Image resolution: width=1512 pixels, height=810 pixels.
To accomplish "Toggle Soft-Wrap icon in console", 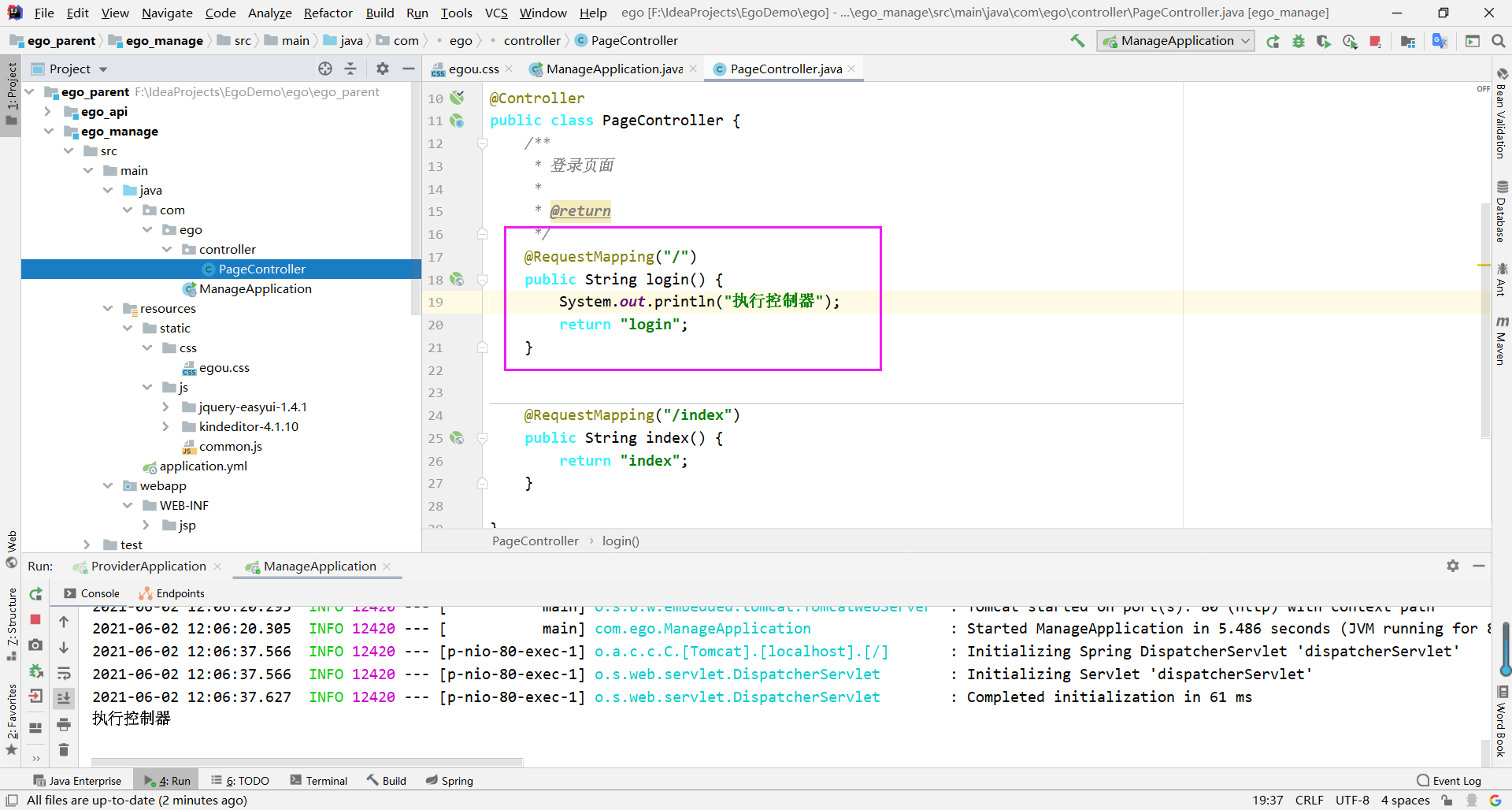I will point(64,673).
